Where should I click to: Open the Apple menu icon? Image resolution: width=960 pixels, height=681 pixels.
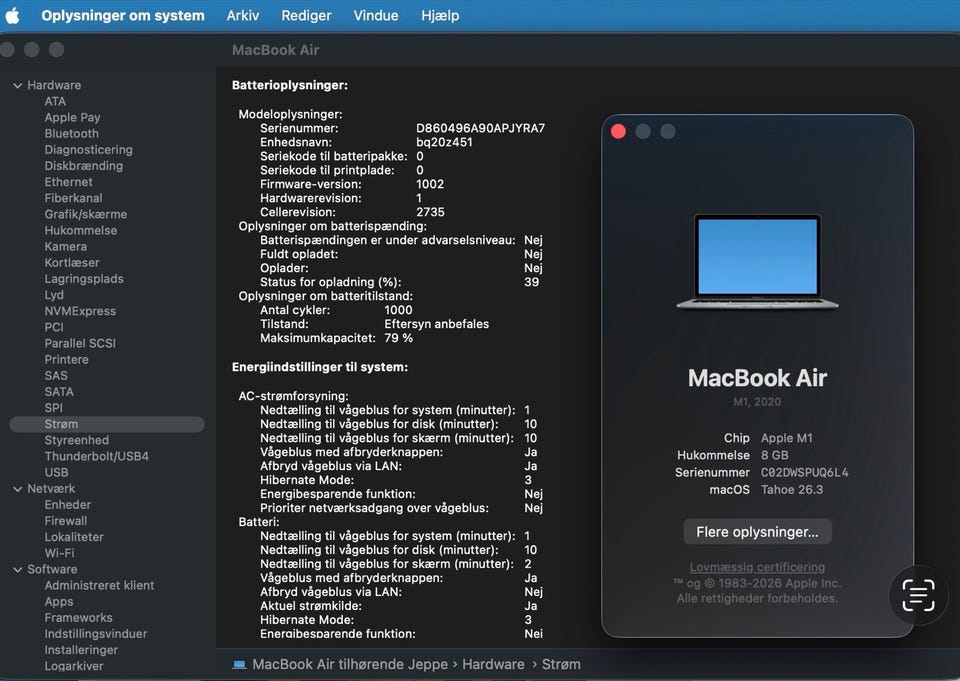[13, 15]
